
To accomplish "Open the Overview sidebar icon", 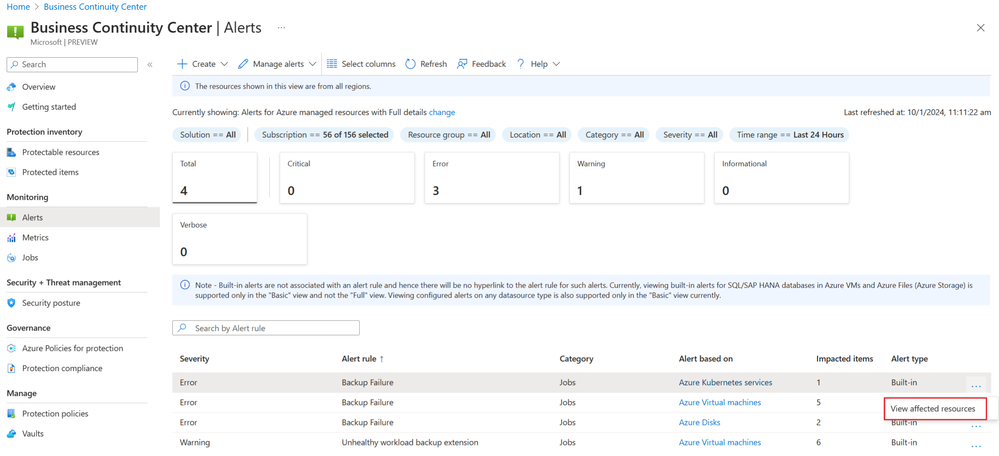I will 11,87.
